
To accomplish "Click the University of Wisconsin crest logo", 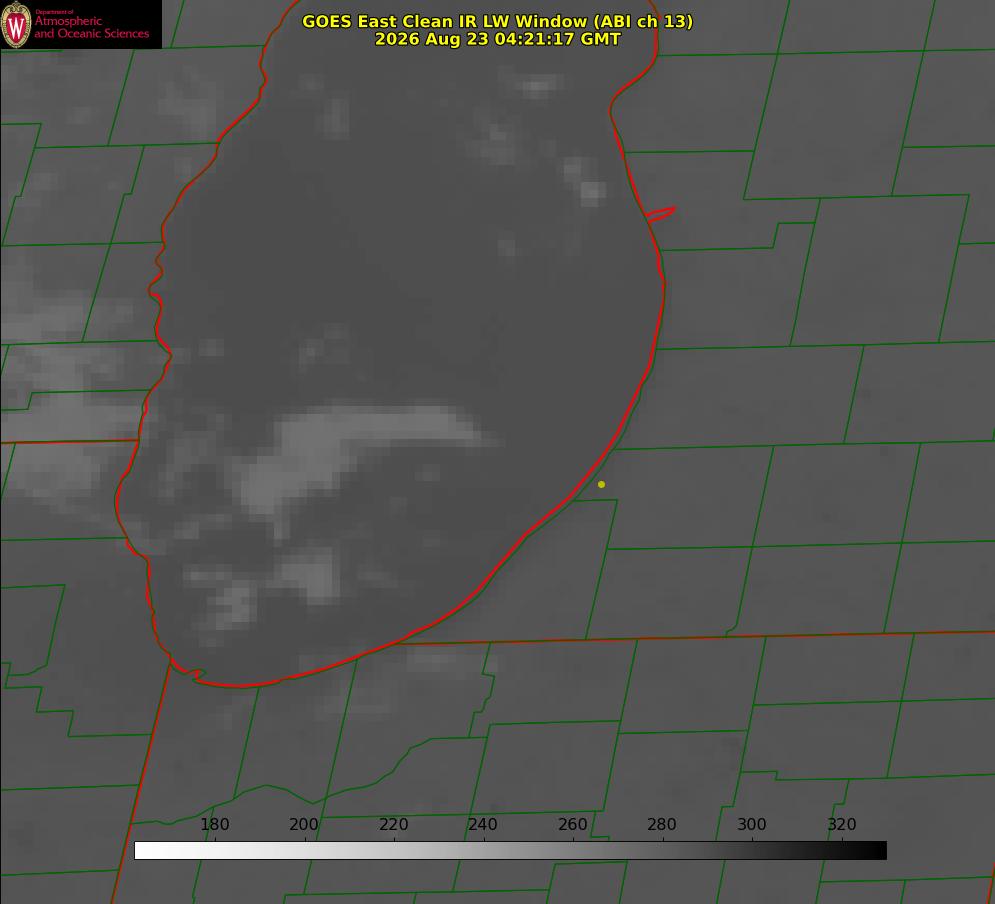I will tap(16, 24).
